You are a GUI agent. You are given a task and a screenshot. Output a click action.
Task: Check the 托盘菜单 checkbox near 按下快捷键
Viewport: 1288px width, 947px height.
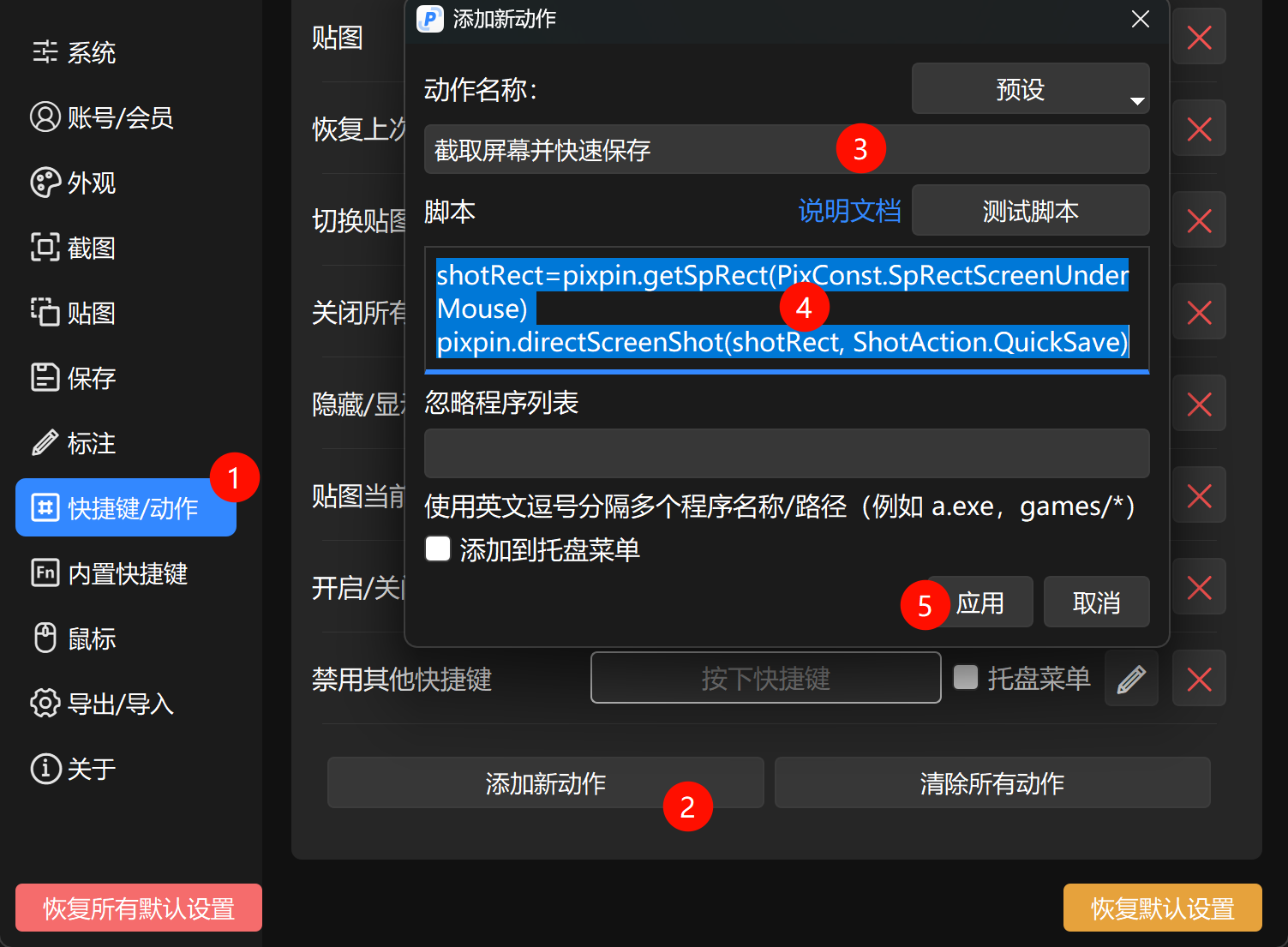tap(966, 677)
